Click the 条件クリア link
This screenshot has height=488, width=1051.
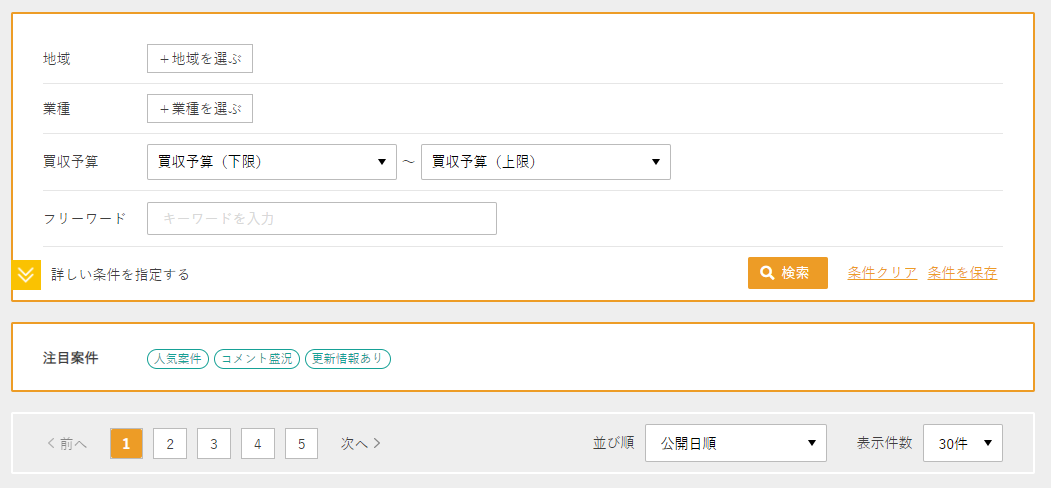pos(881,273)
